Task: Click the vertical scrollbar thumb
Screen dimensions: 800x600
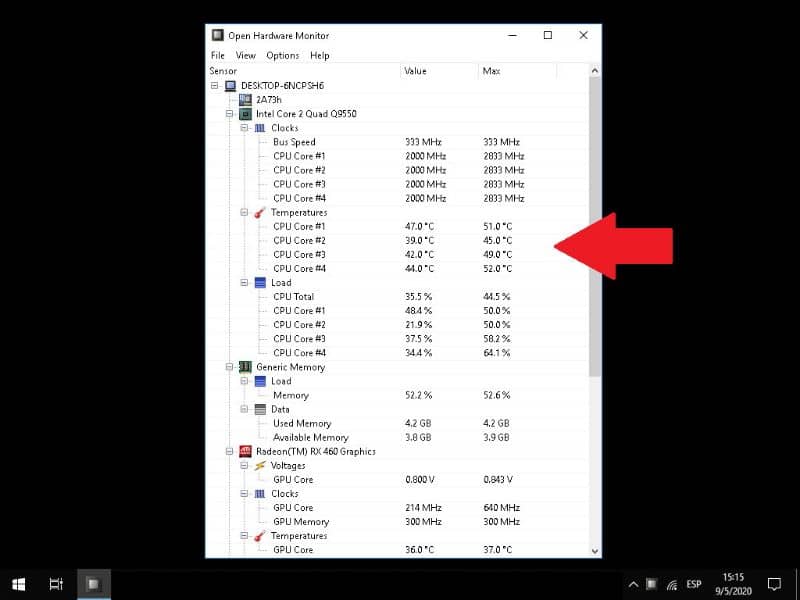Action: [594, 227]
